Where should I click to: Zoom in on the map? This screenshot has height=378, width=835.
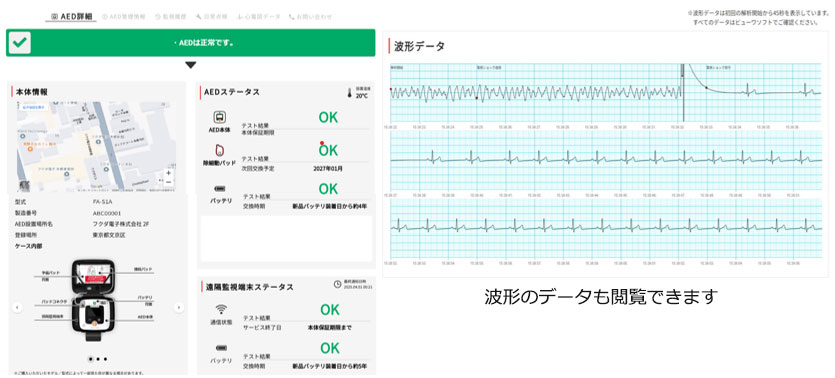(x=169, y=173)
